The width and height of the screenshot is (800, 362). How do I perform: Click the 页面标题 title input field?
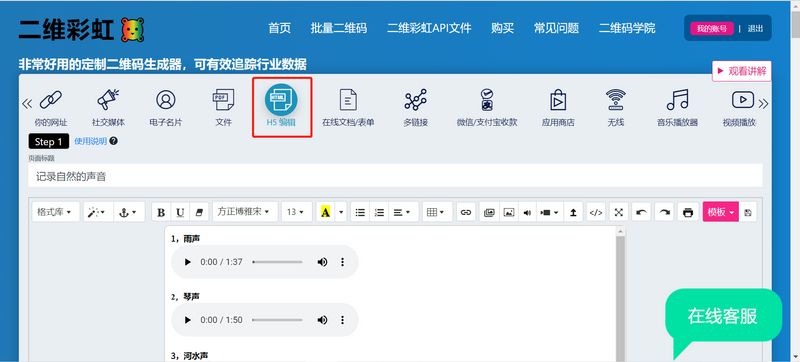coord(395,176)
